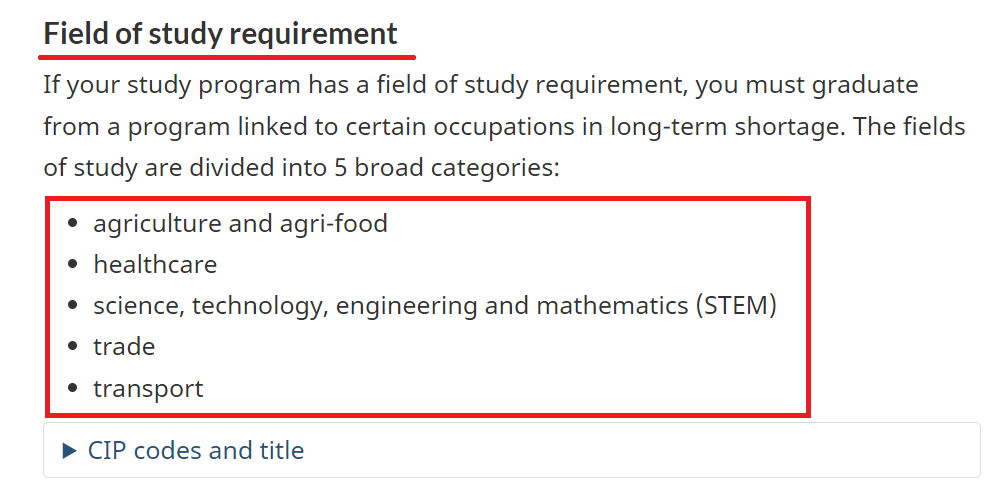Click the word 'mathematics' in the list

(612, 306)
